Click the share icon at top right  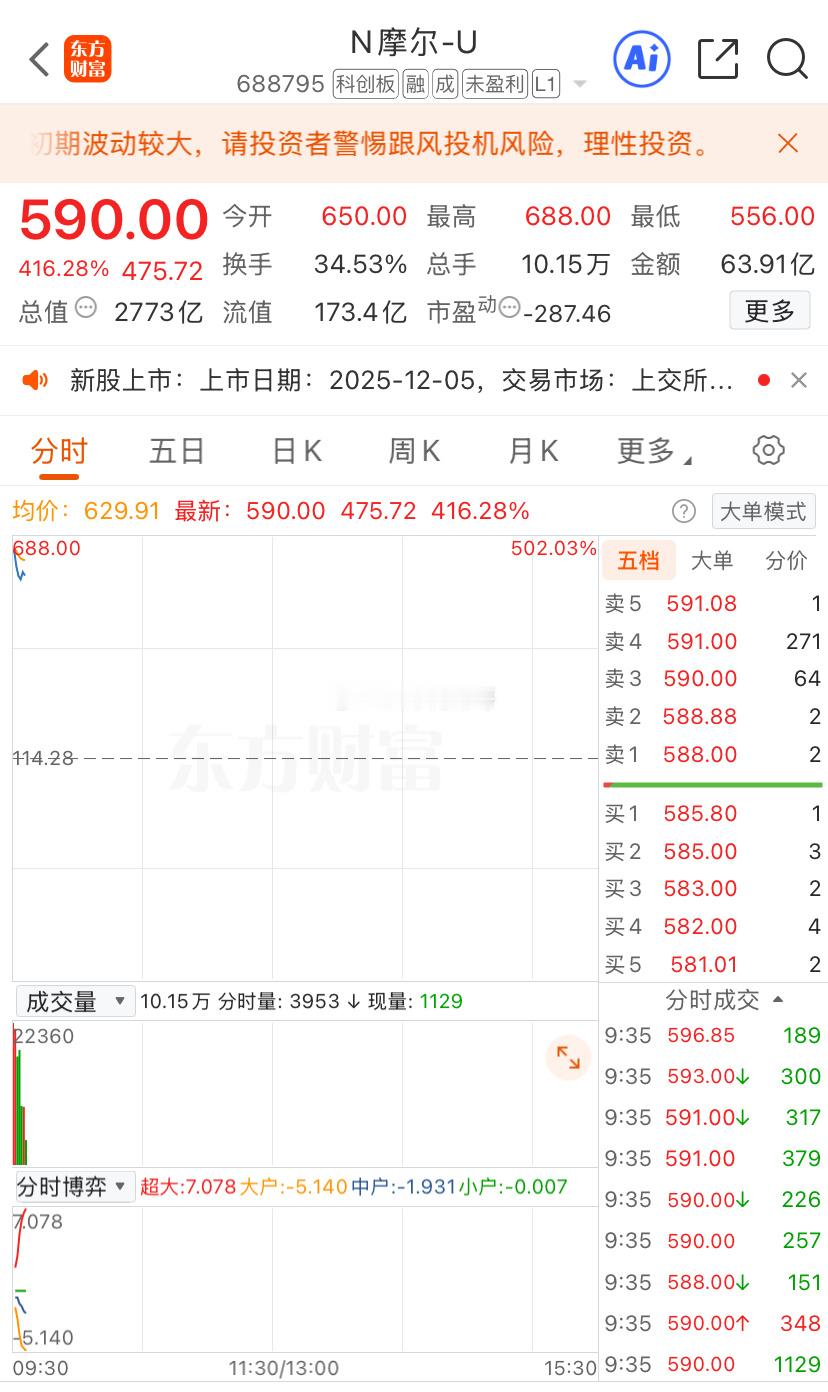[718, 59]
